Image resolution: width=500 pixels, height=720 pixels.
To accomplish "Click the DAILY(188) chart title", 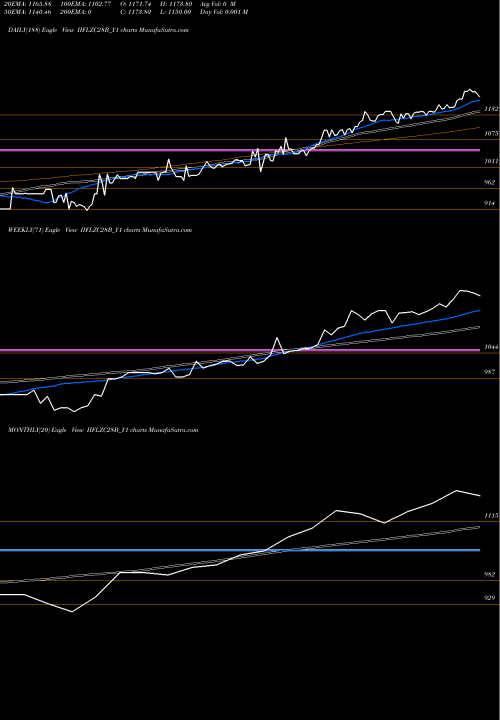I will [98, 30].
